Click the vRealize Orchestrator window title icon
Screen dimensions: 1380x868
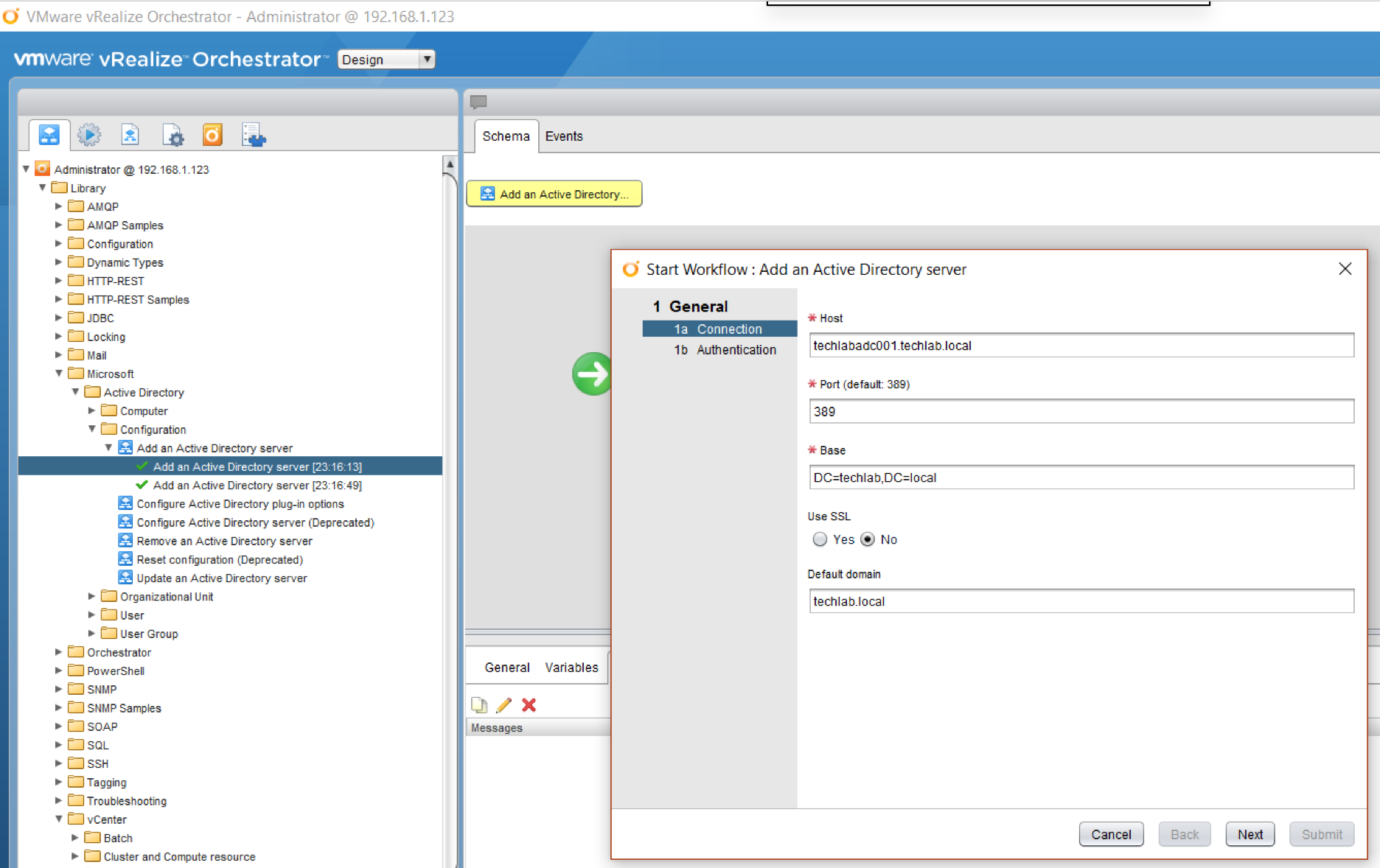(x=11, y=15)
